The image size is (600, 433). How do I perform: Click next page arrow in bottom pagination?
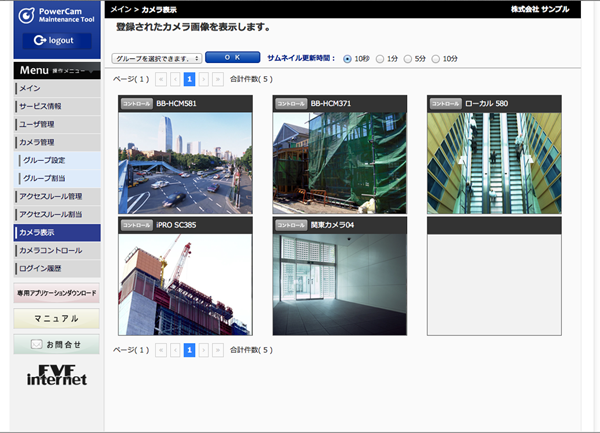tap(204, 350)
